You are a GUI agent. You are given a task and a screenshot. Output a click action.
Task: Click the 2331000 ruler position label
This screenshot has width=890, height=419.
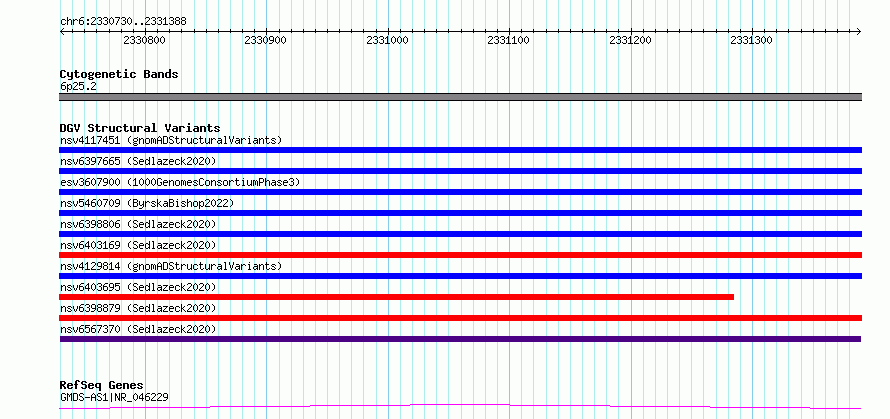[387, 41]
